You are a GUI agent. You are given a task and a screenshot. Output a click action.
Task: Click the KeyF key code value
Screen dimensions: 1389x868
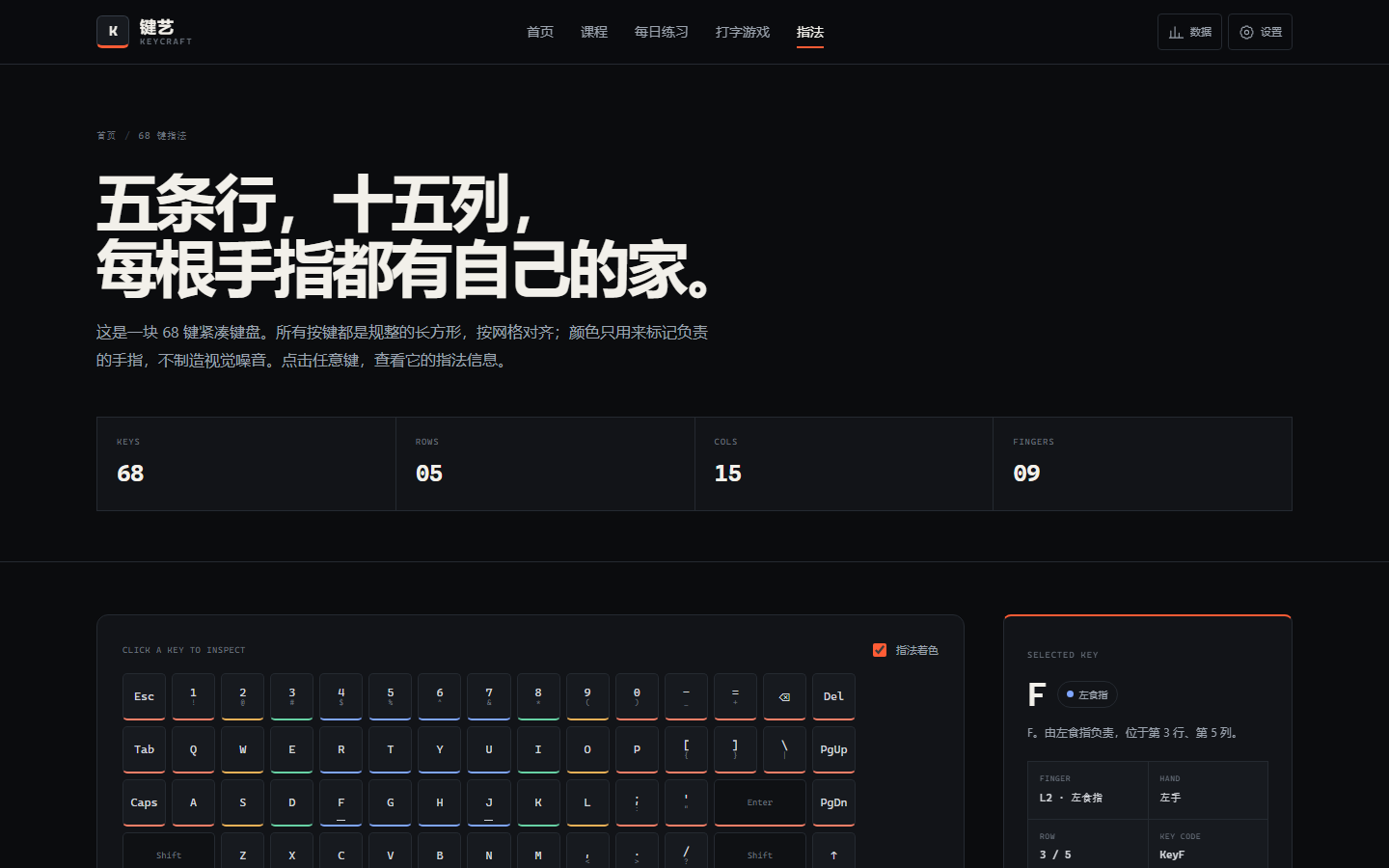[1172, 854]
